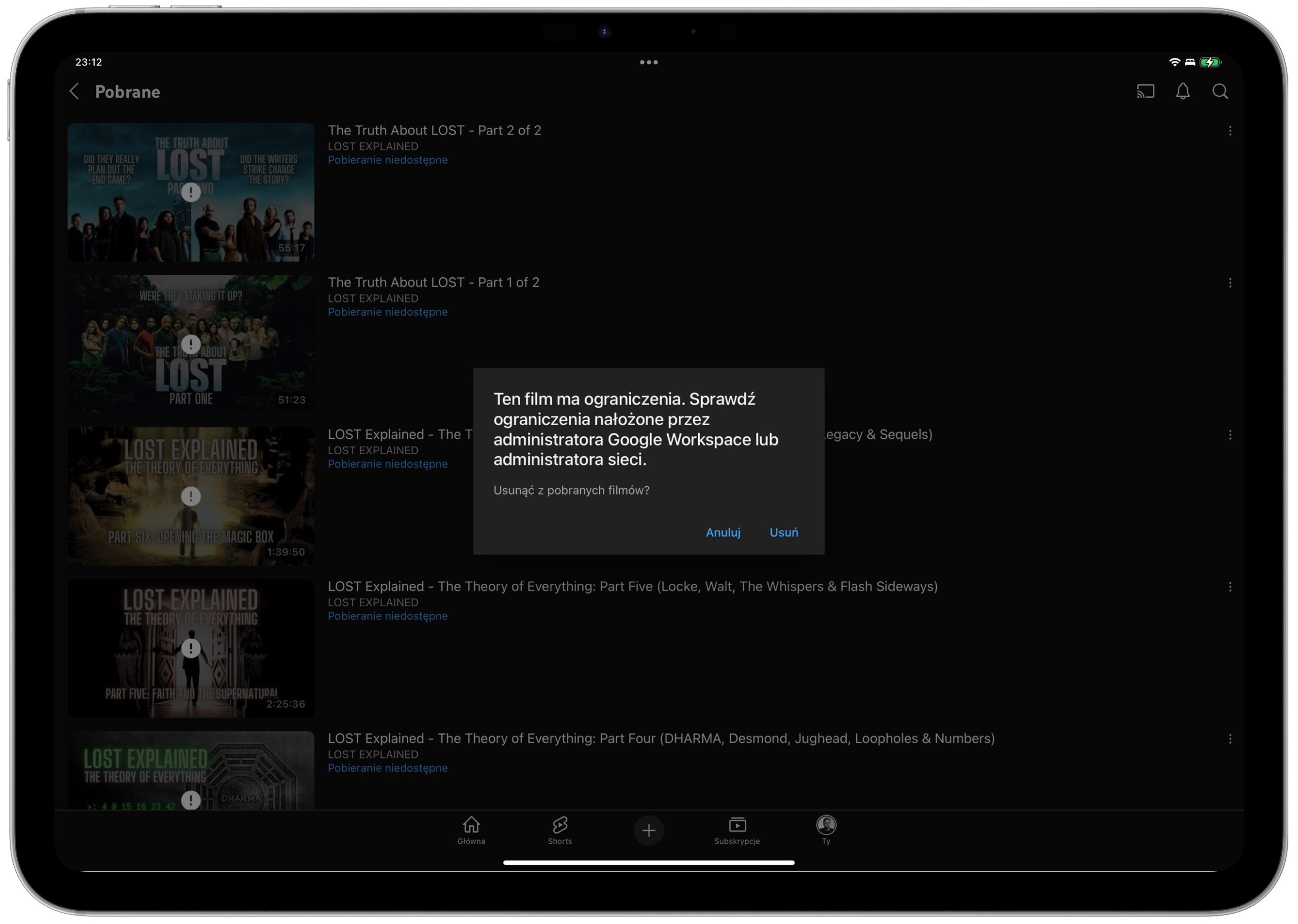Viewport: 1298px width, 924px height.
Task: Open options menu for Part 2 of 2 video
Action: [1230, 131]
